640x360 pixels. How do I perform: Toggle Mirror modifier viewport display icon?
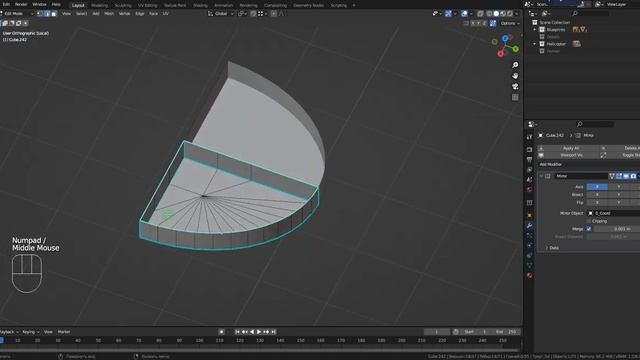[x=626, y=176]
